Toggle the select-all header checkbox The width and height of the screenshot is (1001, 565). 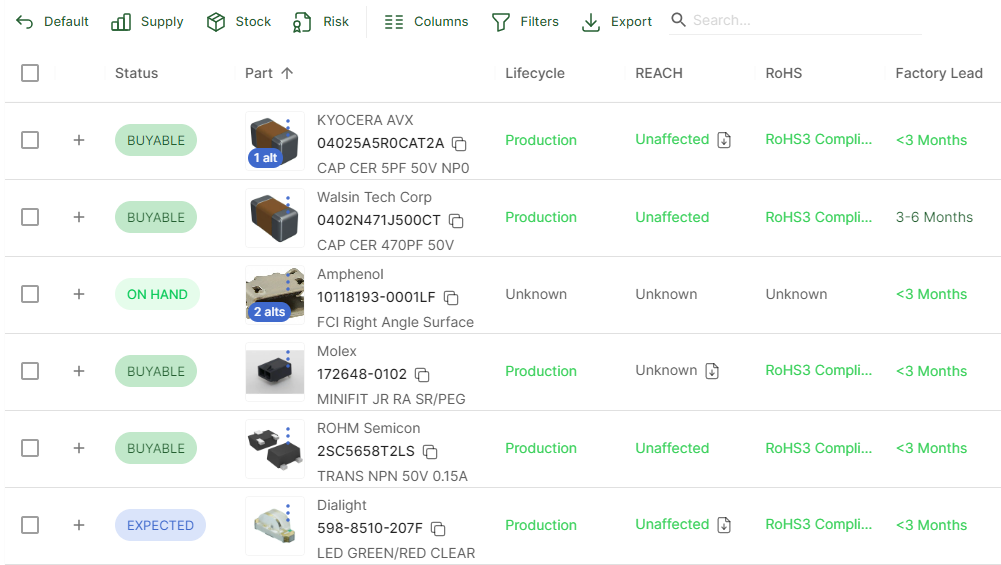coord(30,73)
